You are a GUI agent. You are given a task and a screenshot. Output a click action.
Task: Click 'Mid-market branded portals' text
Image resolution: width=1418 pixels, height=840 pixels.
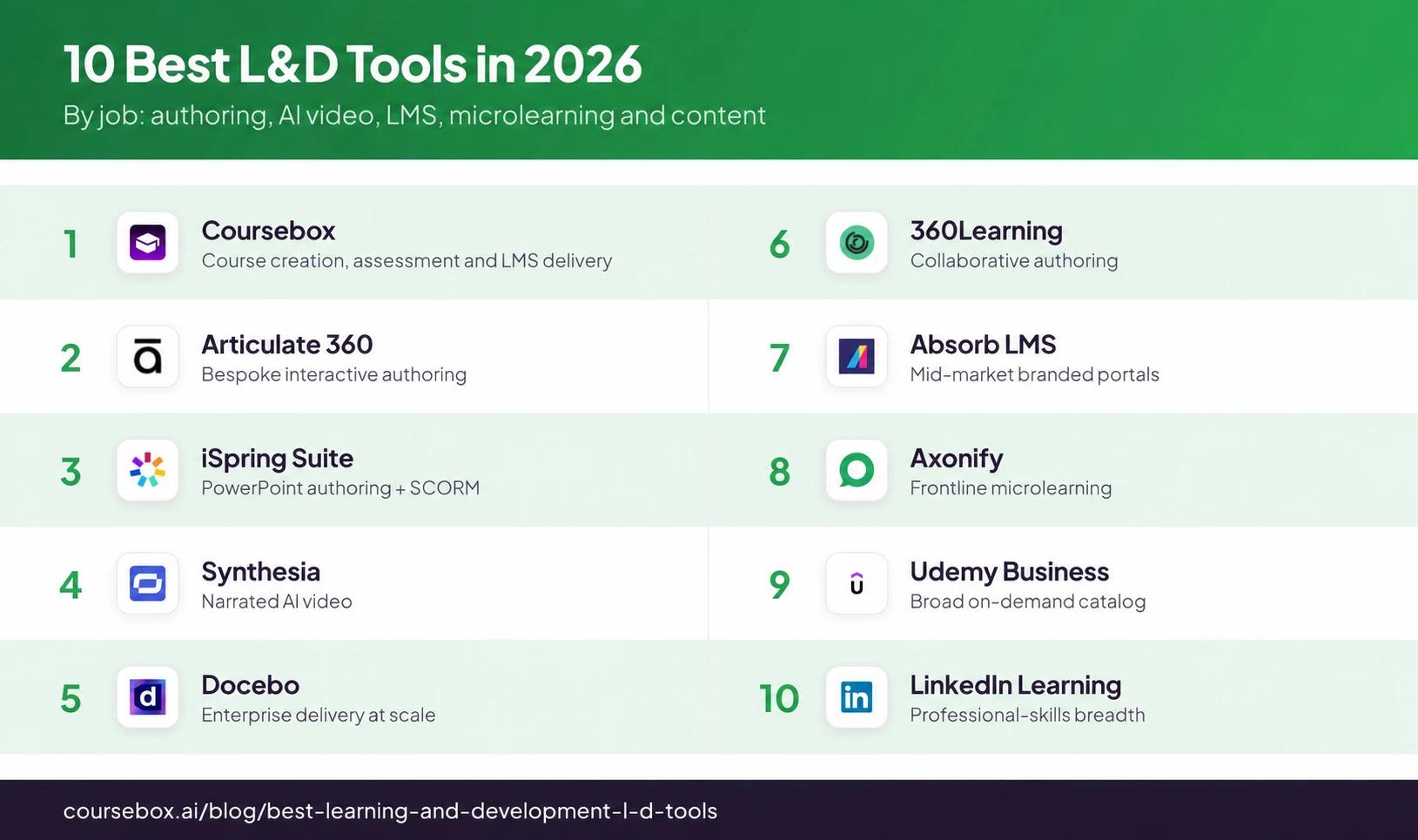point(1035,374)
